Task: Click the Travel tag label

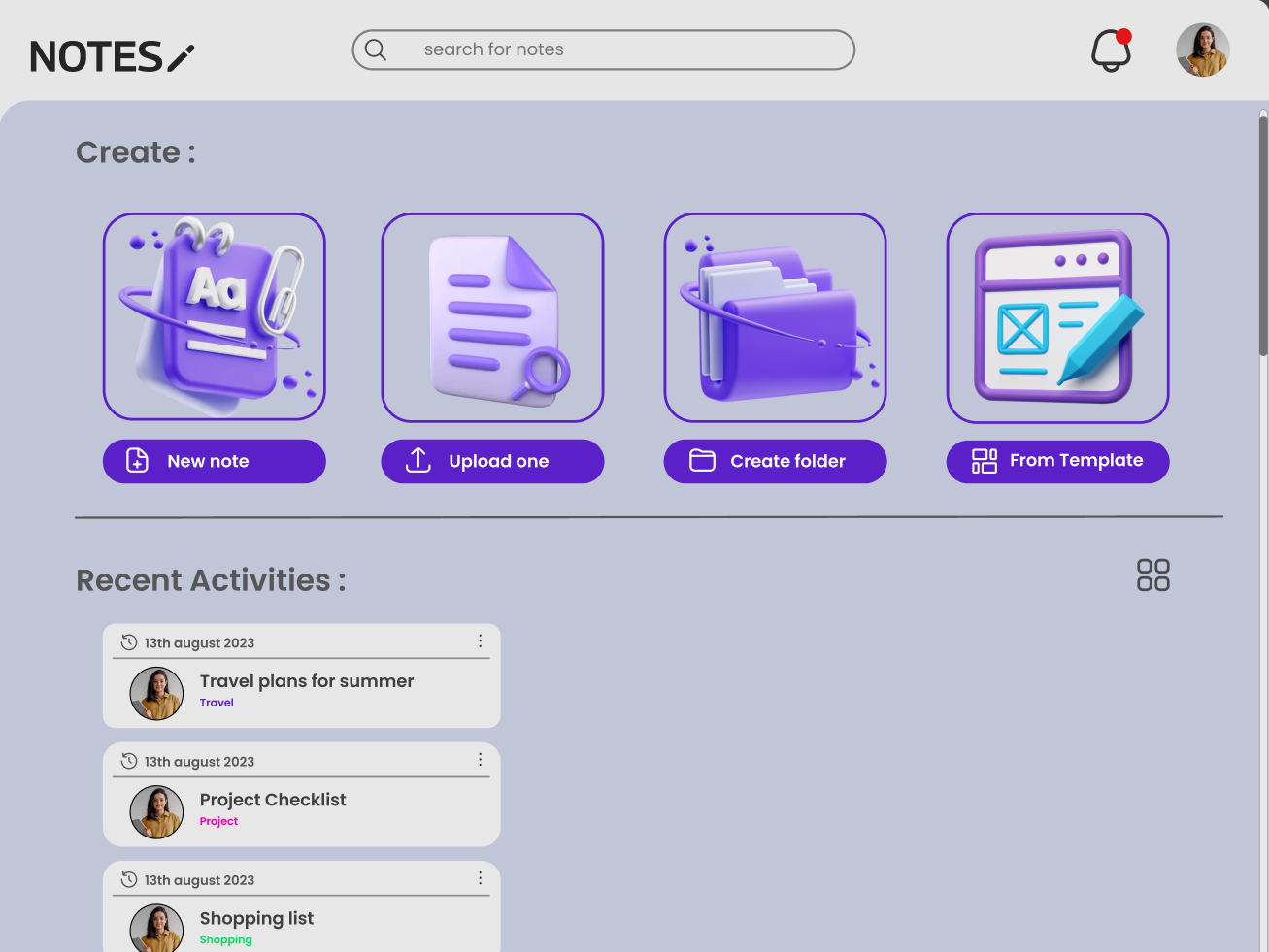Action: pos(217,703)
